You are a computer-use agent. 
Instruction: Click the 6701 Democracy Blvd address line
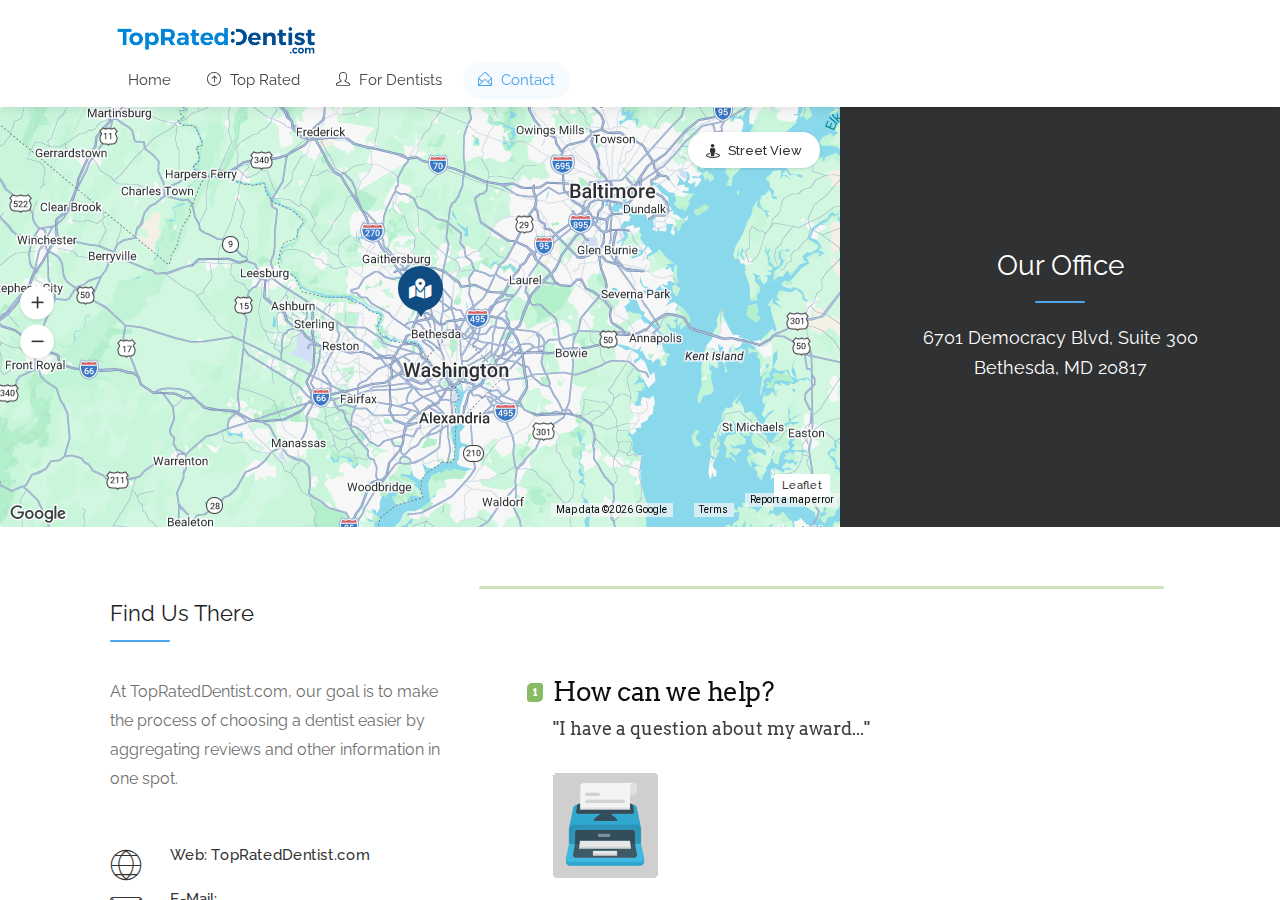[1060, 338]
